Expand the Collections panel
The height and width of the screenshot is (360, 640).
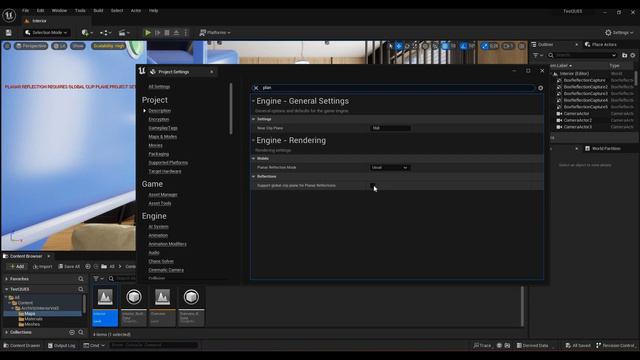click(x=7, y=332)
